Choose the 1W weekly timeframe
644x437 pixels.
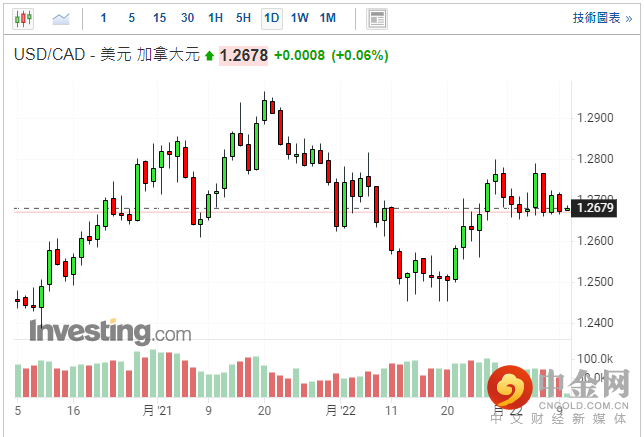(300, 18)
